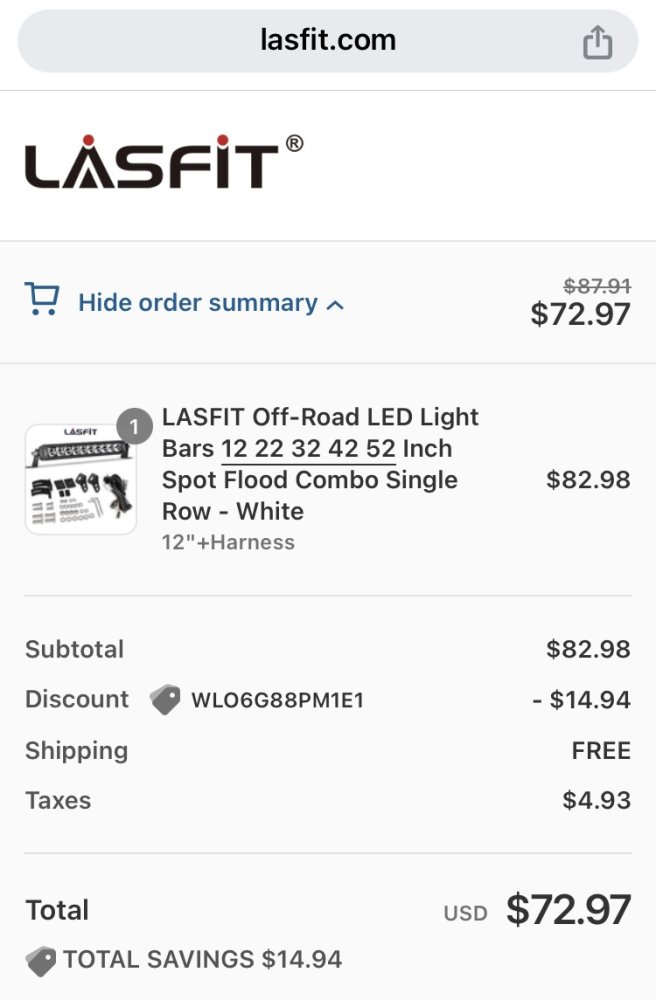This screenshot has height=1000, width=656.
Task: Click the Hide order summary link
Action: point(198,303)
